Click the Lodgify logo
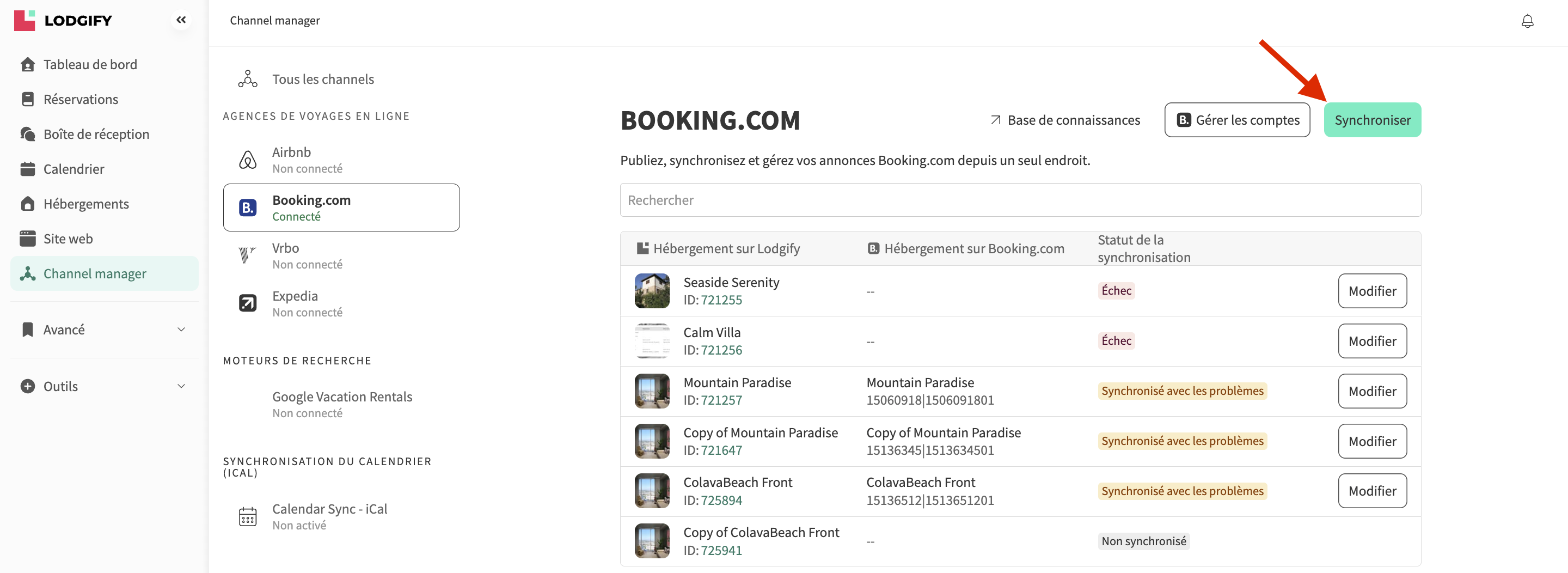Image resolution: width=1568 pixels, height=573 pixels. coord(63,20)
